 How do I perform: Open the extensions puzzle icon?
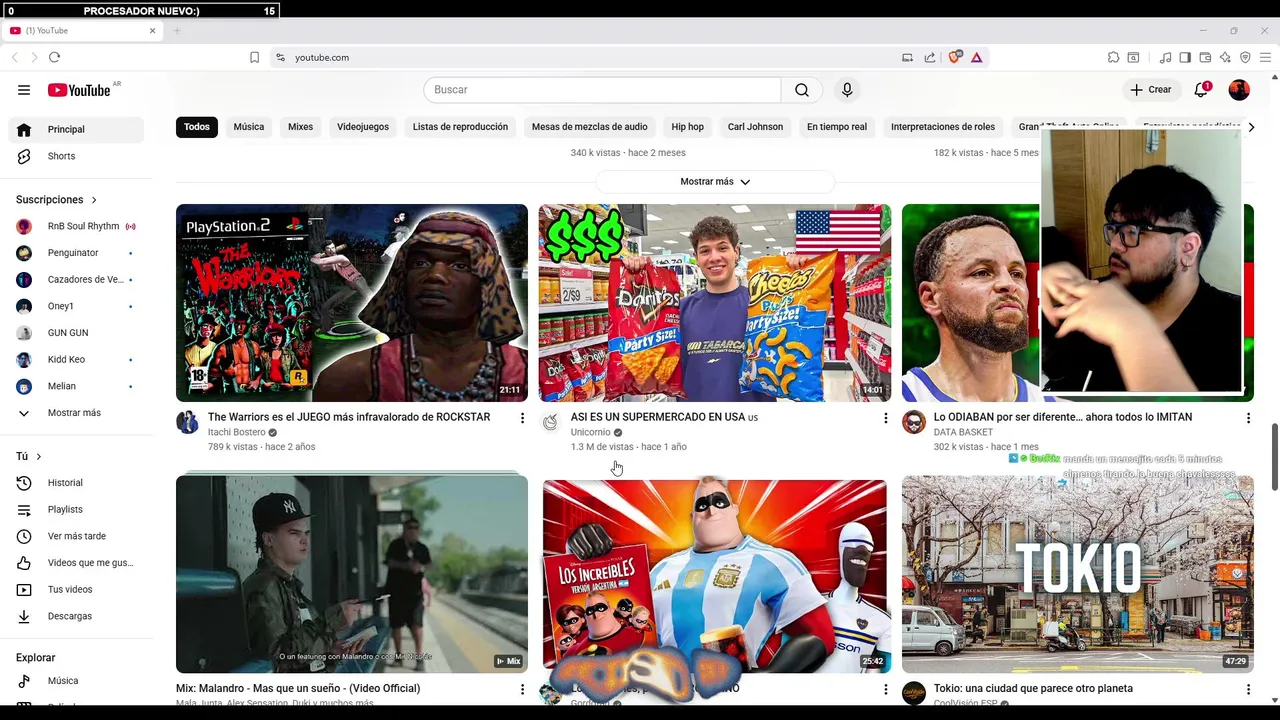click(1113, 58)
